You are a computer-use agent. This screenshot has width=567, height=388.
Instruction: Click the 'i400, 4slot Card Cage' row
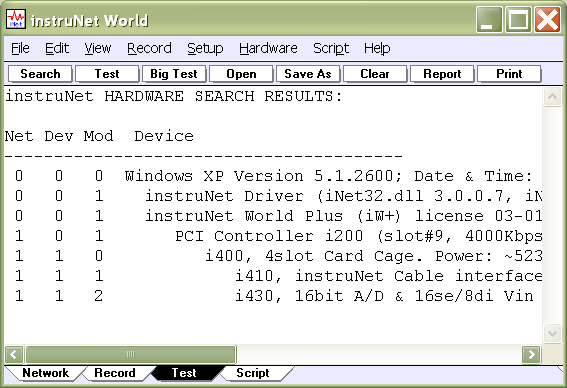[x=273, y=256]
